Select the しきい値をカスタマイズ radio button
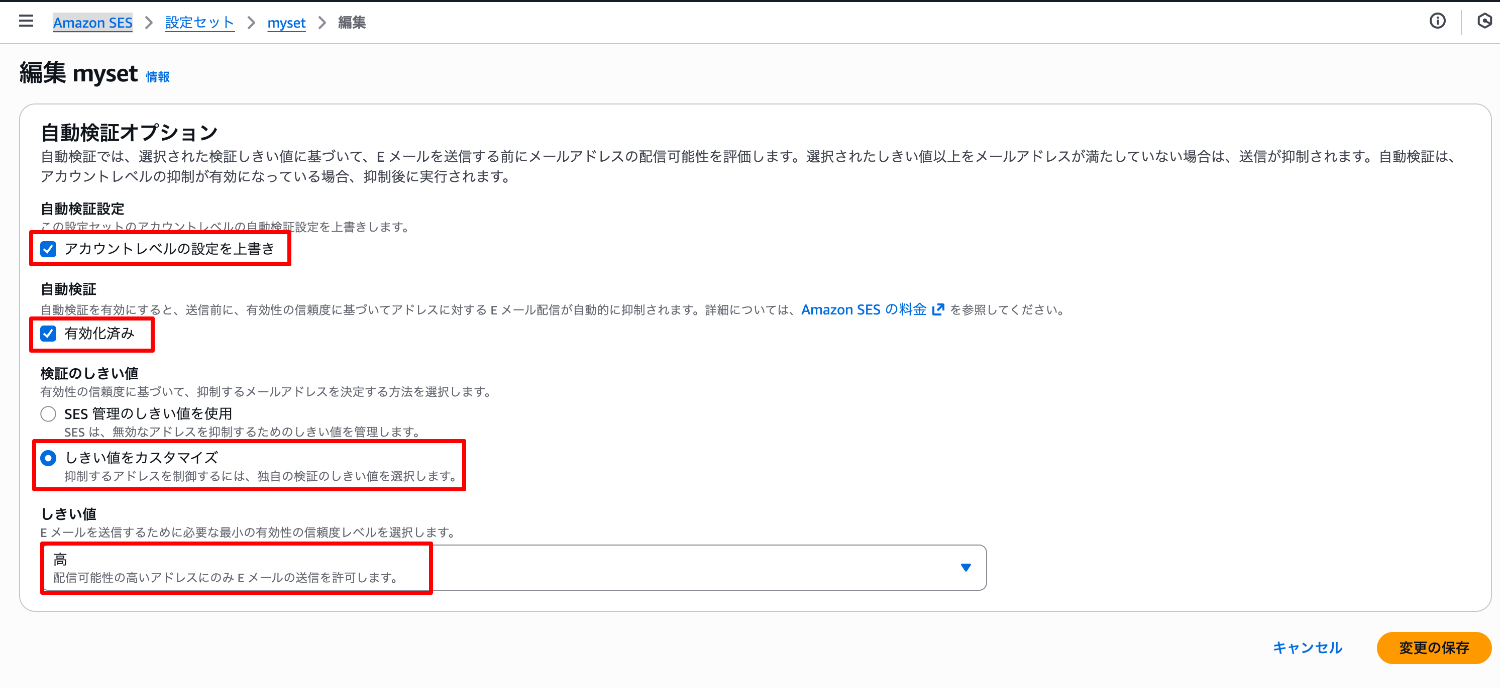 click(48, 455)
